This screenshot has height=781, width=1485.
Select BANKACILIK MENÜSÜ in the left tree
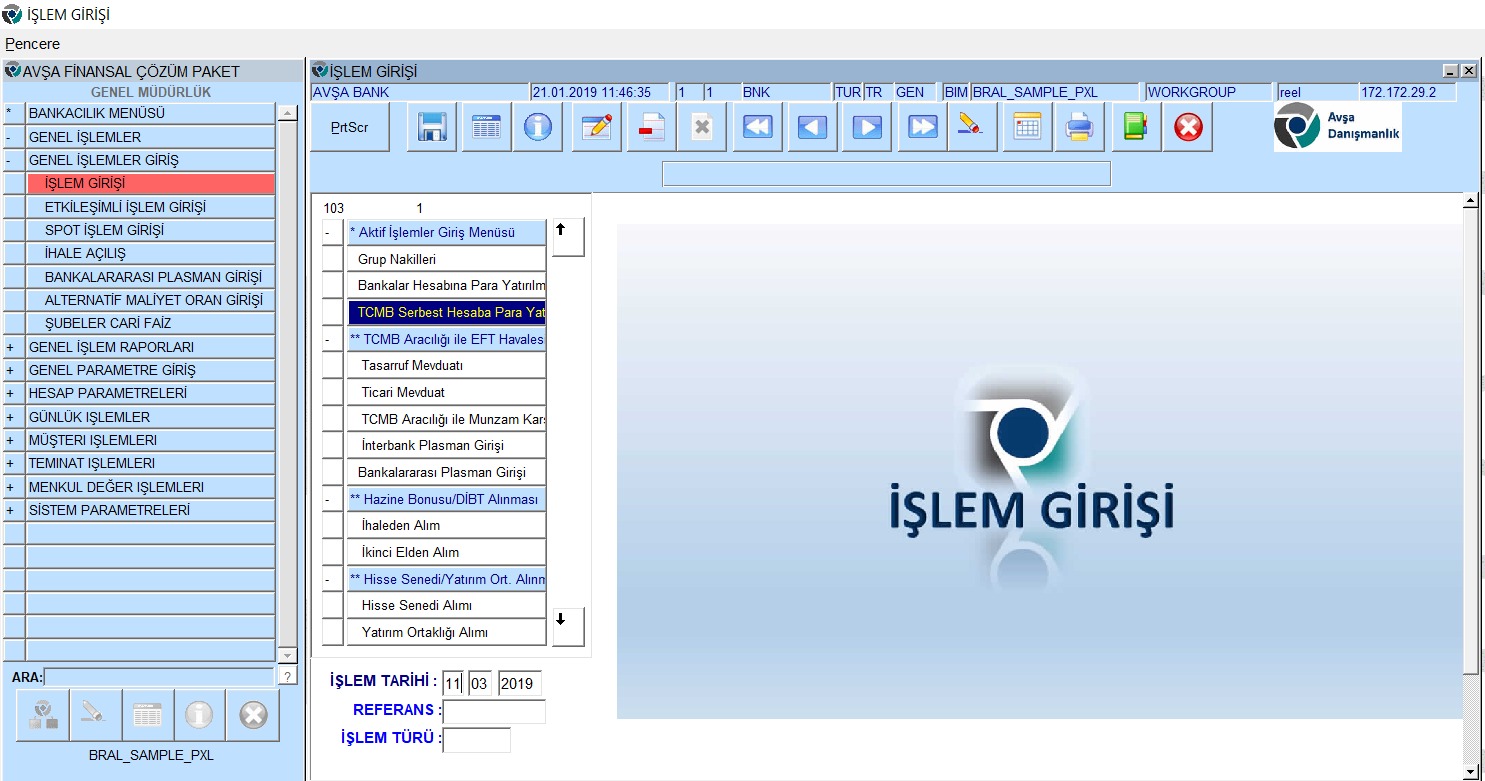(150, 113)
